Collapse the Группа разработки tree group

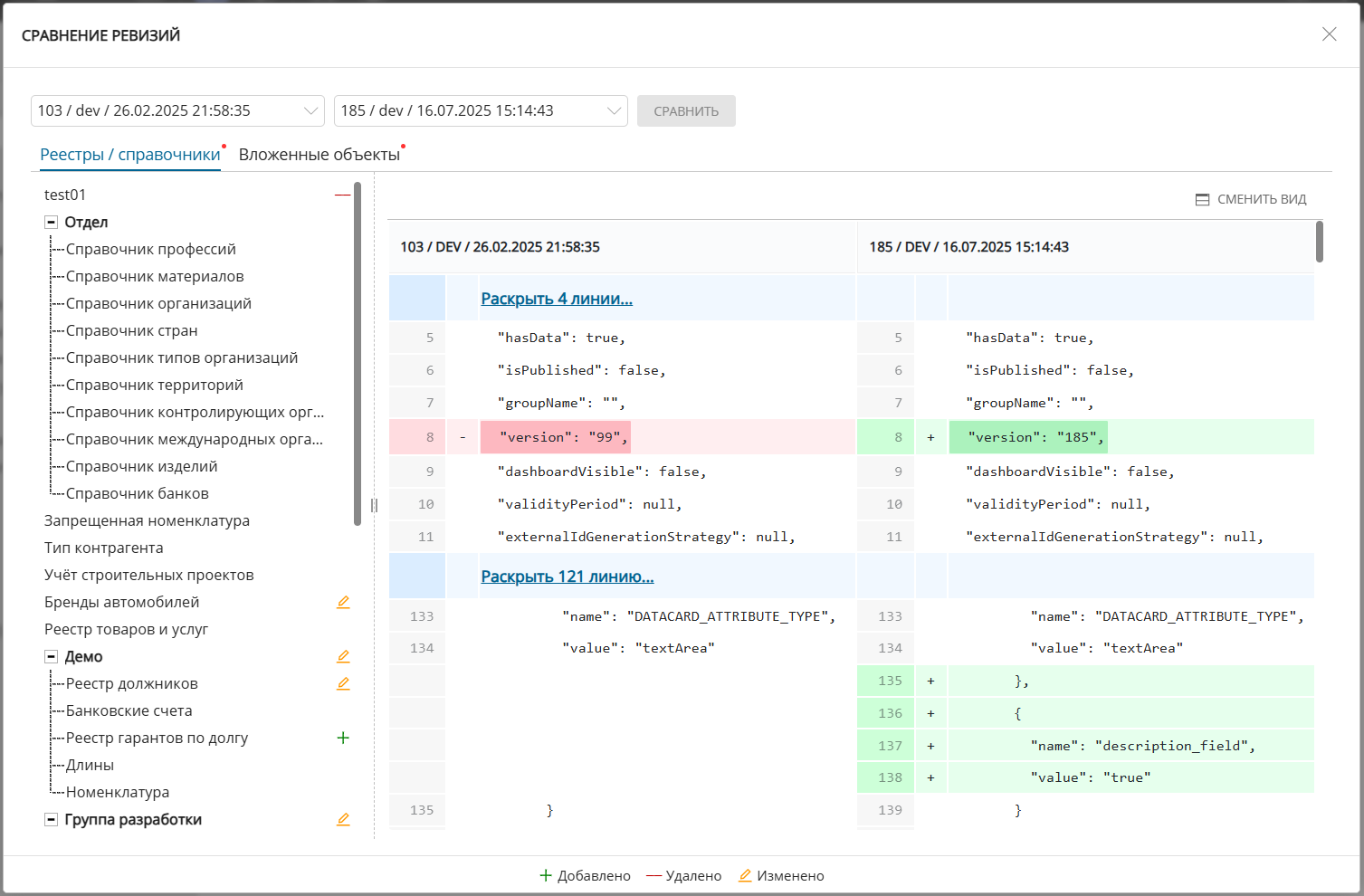(52, 820)
